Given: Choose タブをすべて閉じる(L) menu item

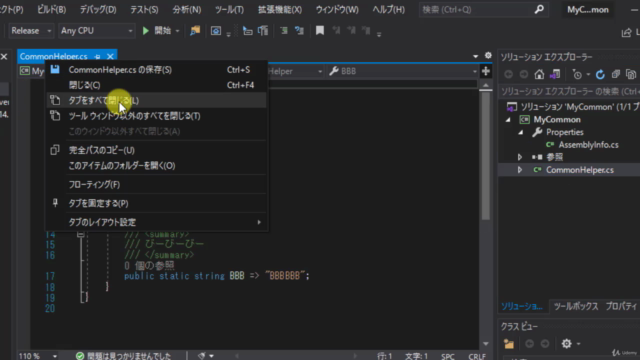Looking at the screenshot, I should coord(157,100).
